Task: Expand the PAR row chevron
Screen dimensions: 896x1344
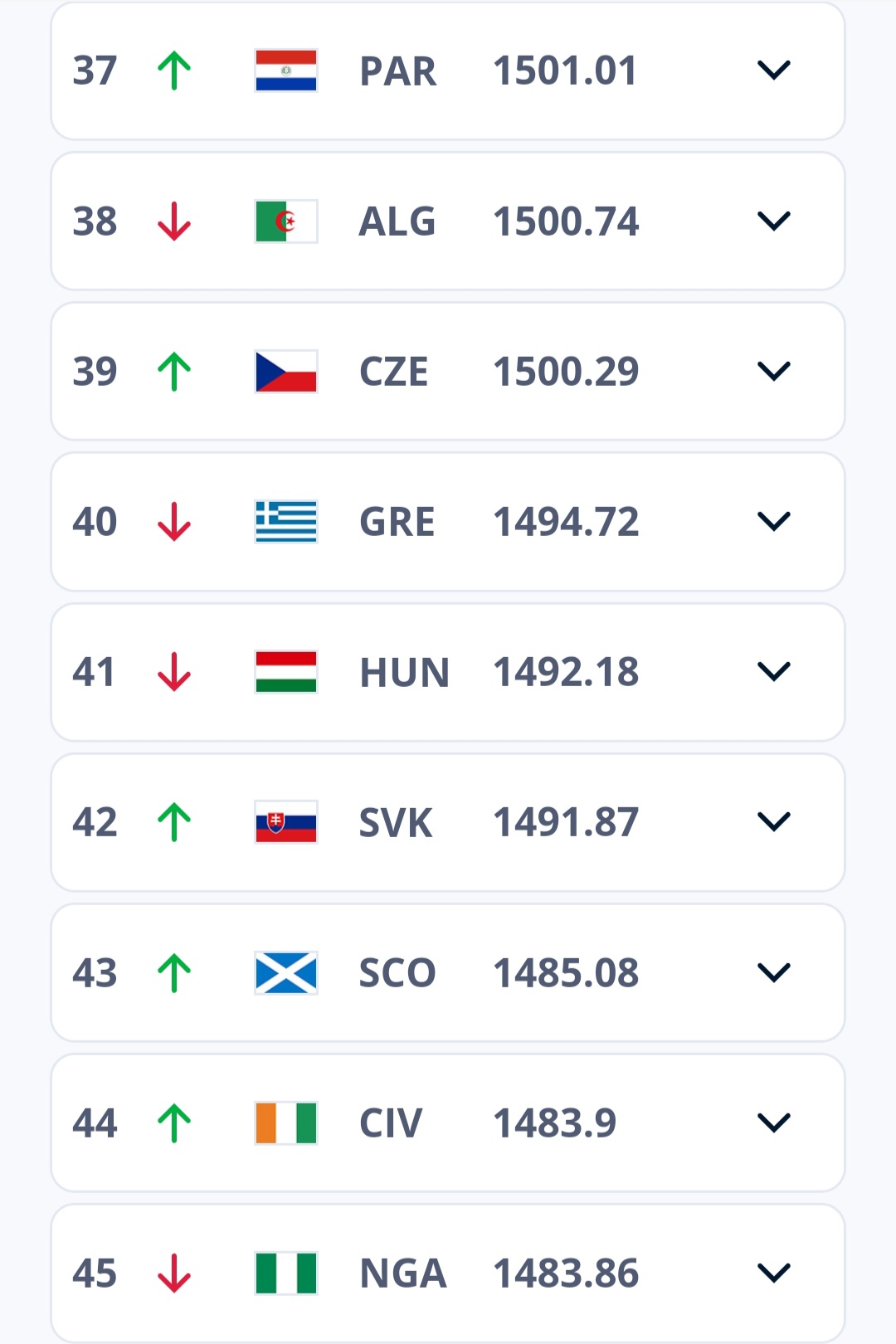Action: tap(774, 71)
